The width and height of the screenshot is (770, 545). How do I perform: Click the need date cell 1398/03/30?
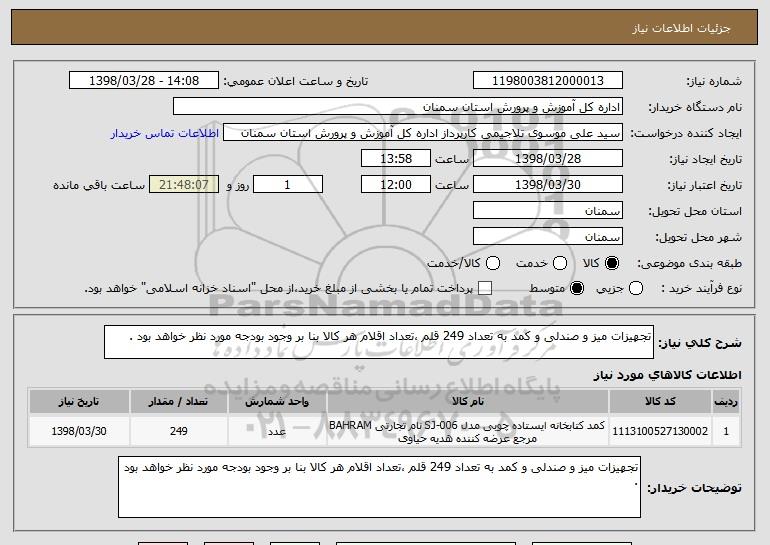[79, 431]
